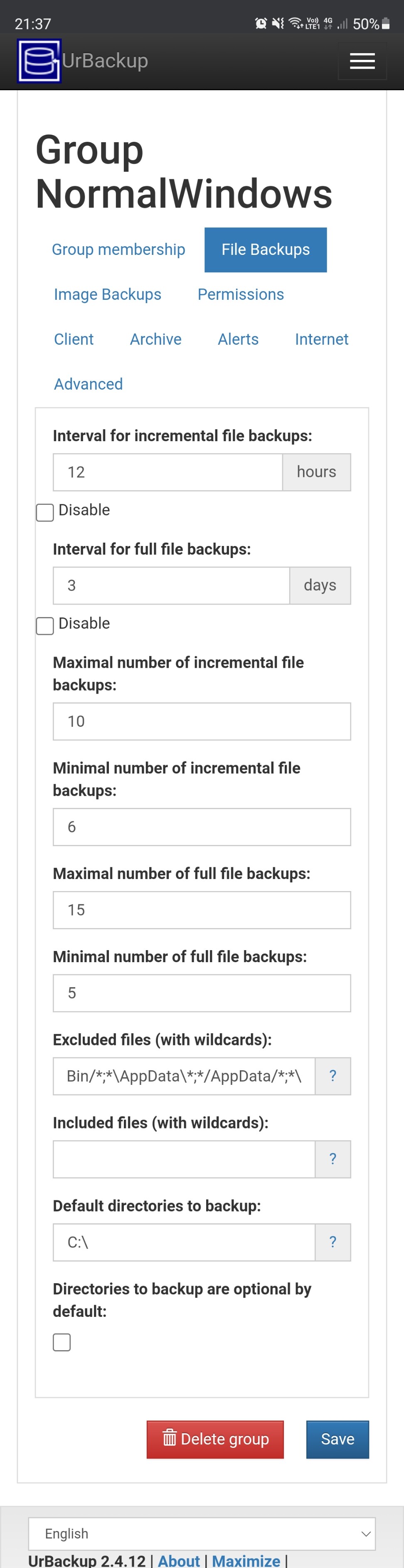Viewport: 404px width, 1568px height.
Task: Edit the Maximal number of full backups field
Action: click(x=202, y=910)
